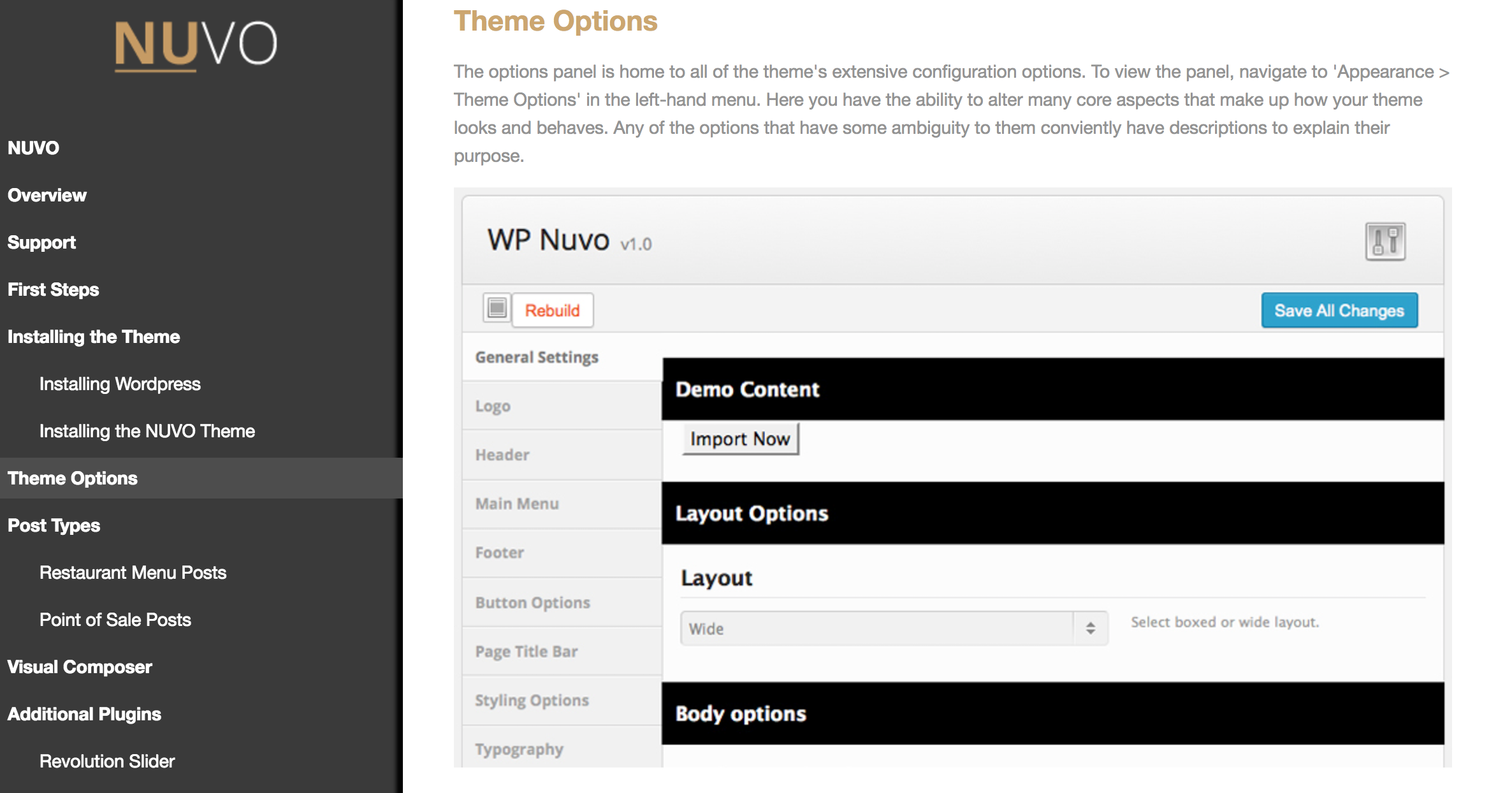Select the Styling Options tab
This screenshot has height=793, width=1512.
(532, 701)
